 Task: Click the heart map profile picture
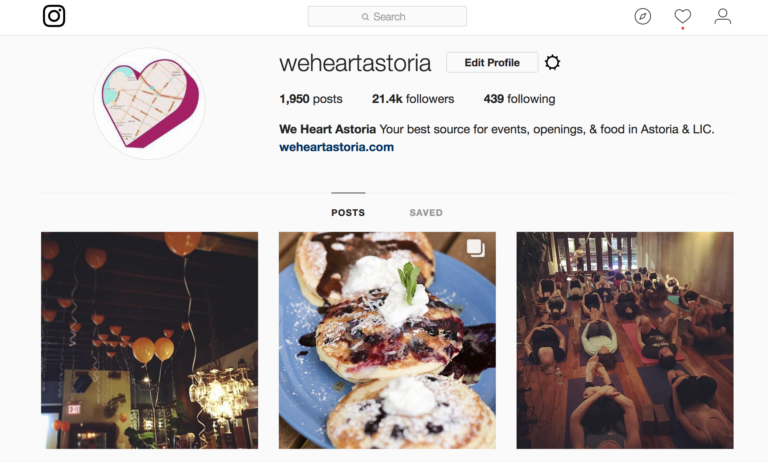[x=149, y=103]
